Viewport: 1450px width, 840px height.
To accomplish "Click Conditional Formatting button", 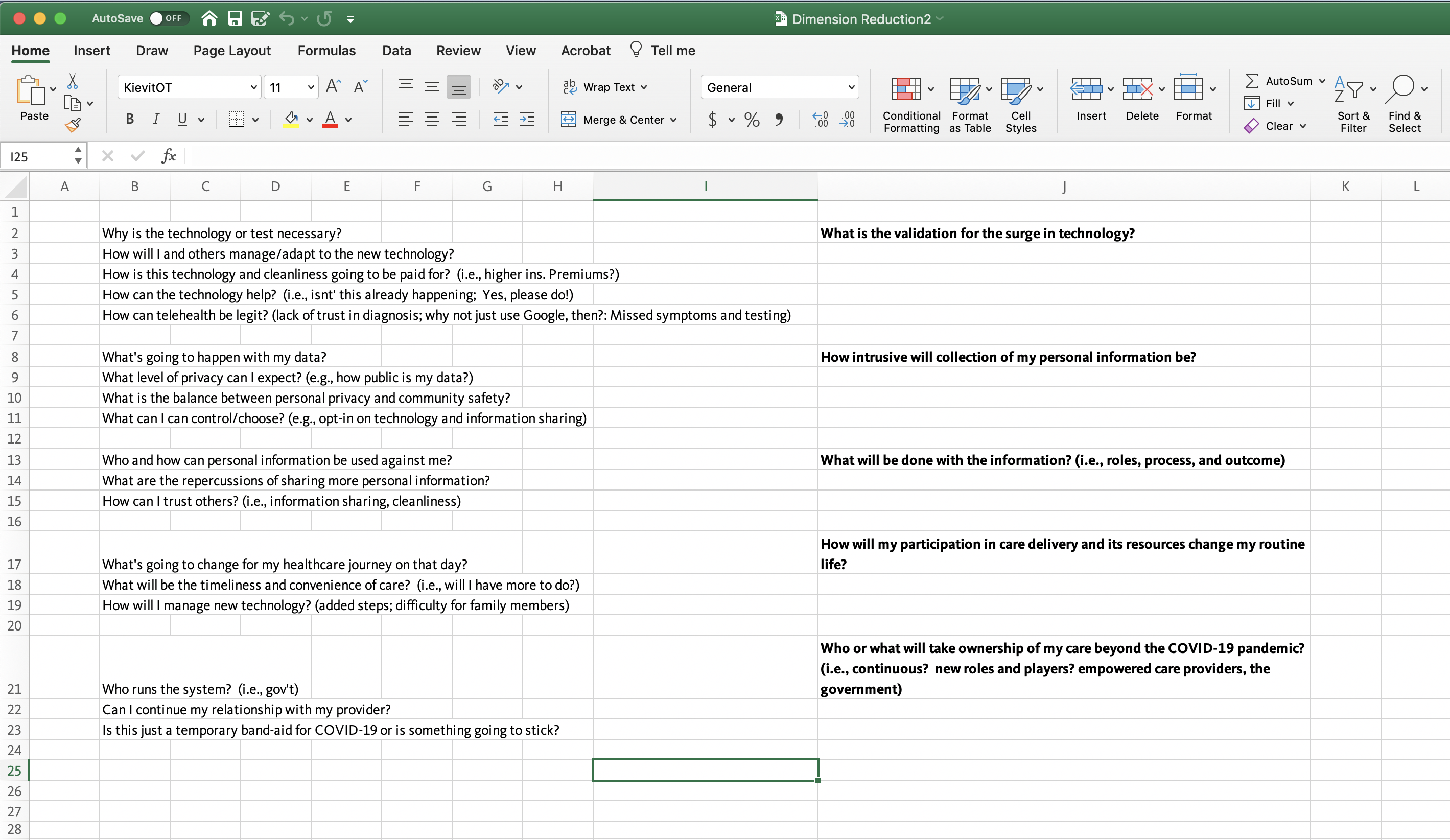I will pyautogui.click(x=911, y=105).
